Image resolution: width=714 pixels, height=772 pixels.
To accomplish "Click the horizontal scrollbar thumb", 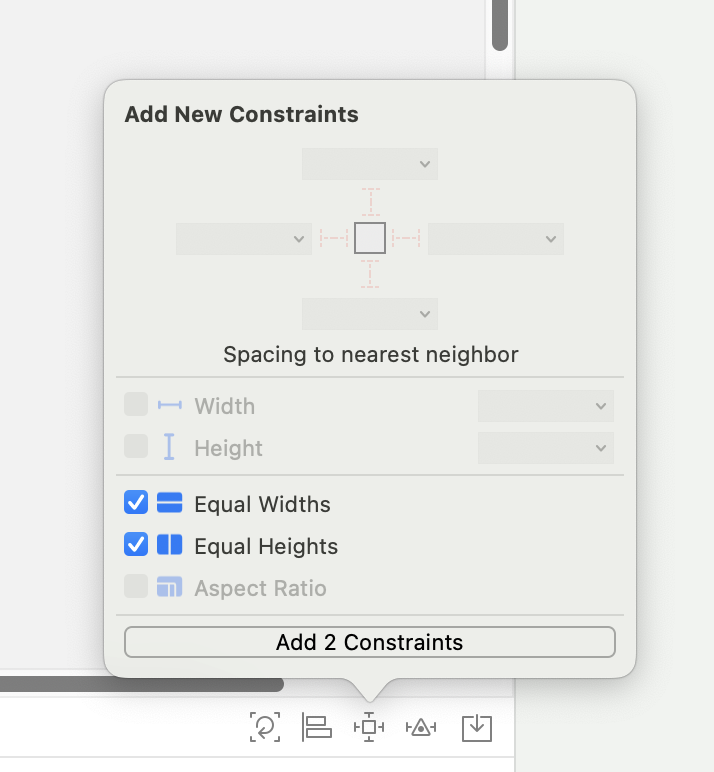I will [141, 684].
